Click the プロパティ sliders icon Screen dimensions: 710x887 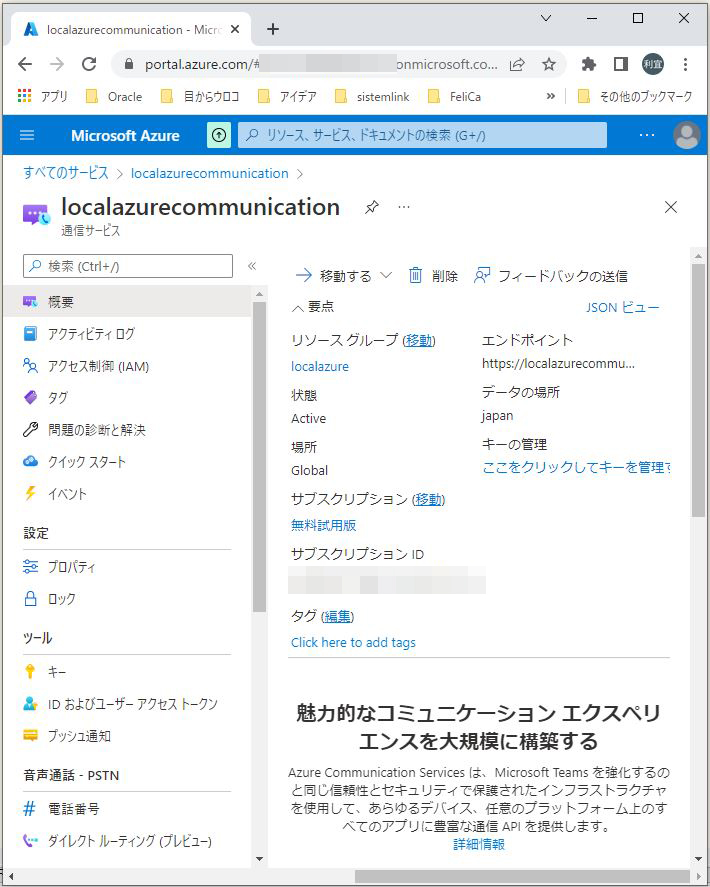31,566
